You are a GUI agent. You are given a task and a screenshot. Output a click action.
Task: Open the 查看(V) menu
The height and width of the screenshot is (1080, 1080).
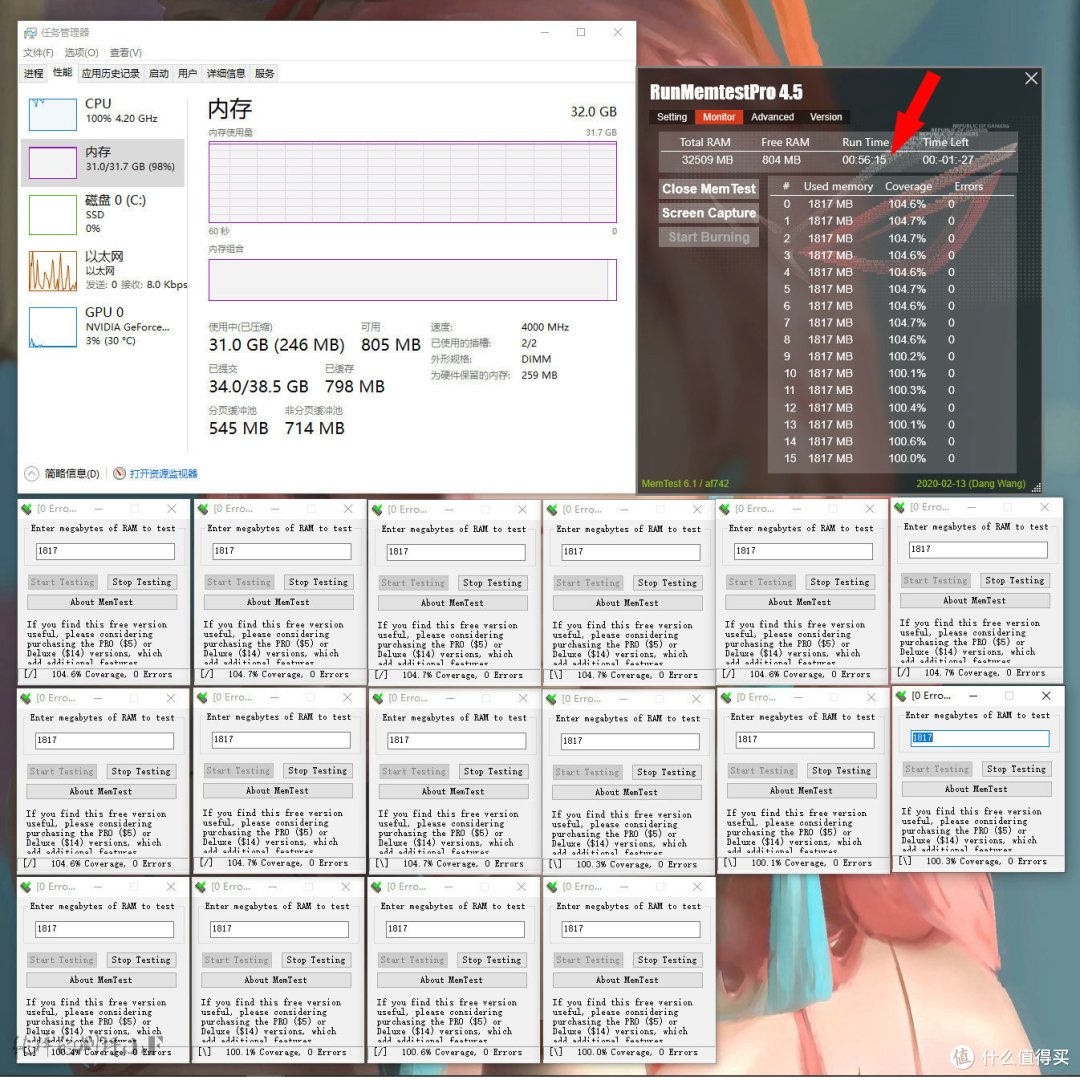pyautogui.click(x=126, y=53)
